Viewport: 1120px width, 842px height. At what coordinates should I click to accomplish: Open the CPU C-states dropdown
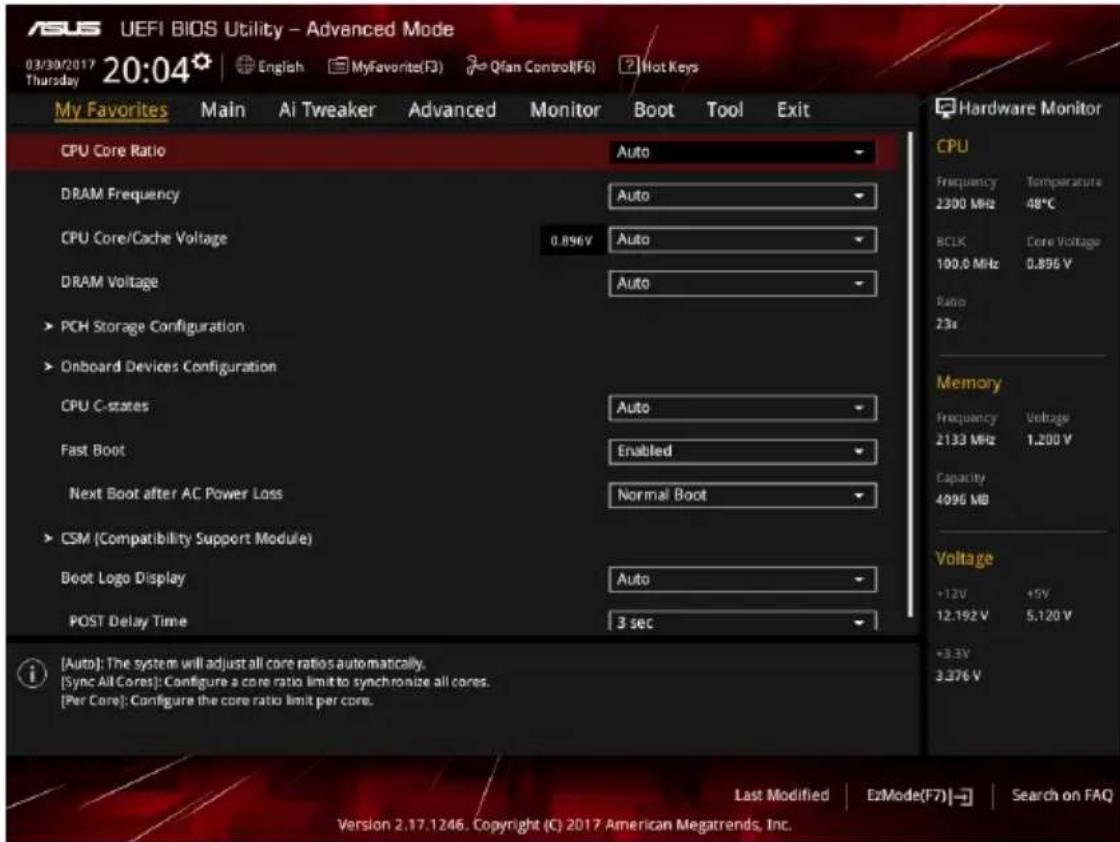pyautogui.click(x=742, y=408)
